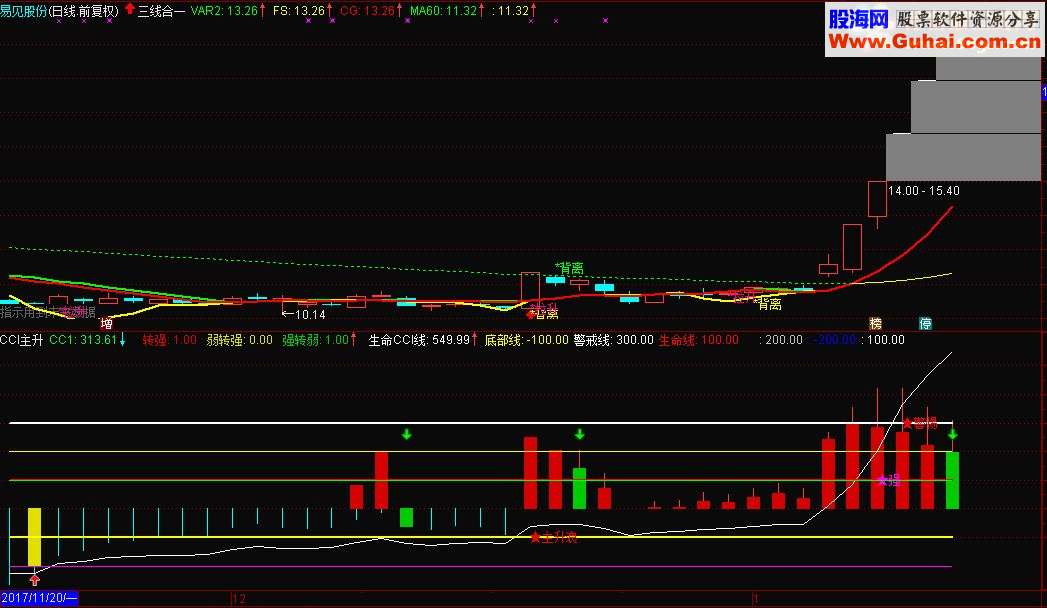Click the FS: 13.26 value
The height and width of the screenshot is (608, 1047).
coord(298,11)
